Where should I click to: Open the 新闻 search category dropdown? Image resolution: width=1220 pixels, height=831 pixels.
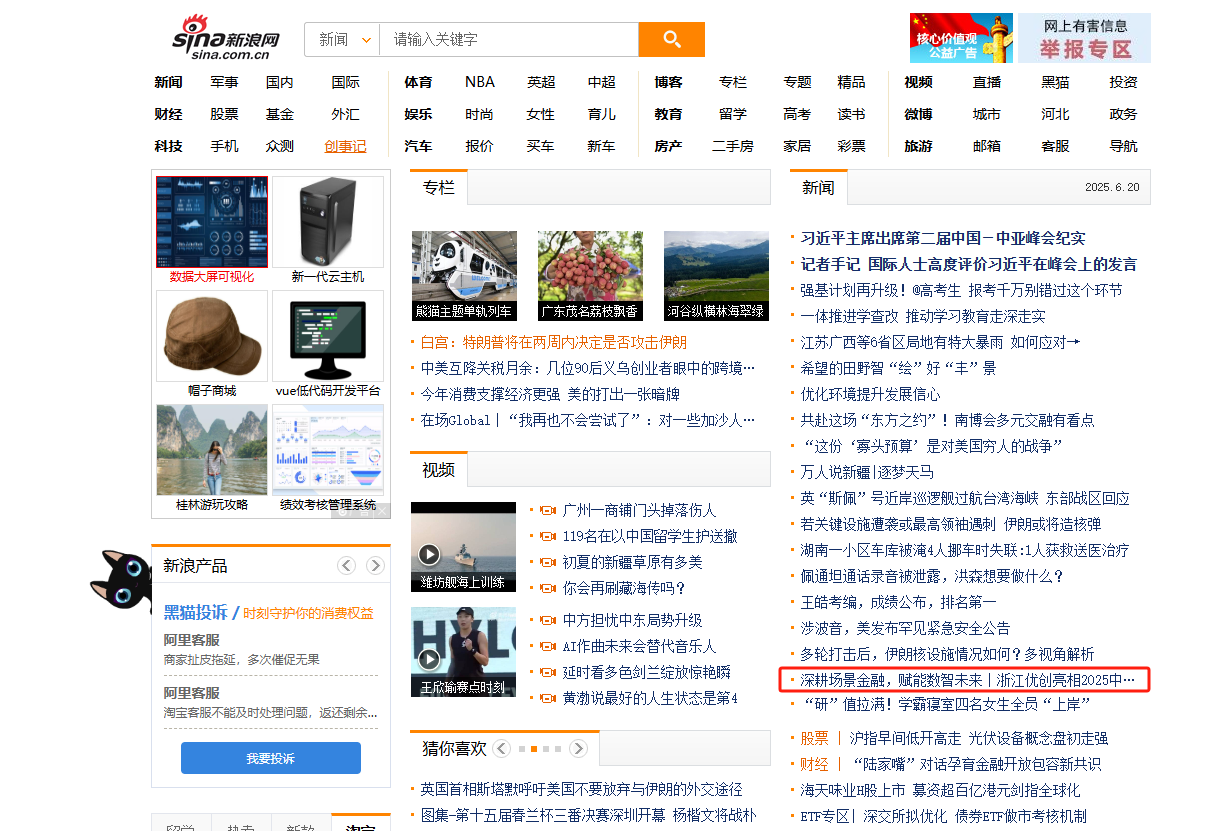pos(345,39)
